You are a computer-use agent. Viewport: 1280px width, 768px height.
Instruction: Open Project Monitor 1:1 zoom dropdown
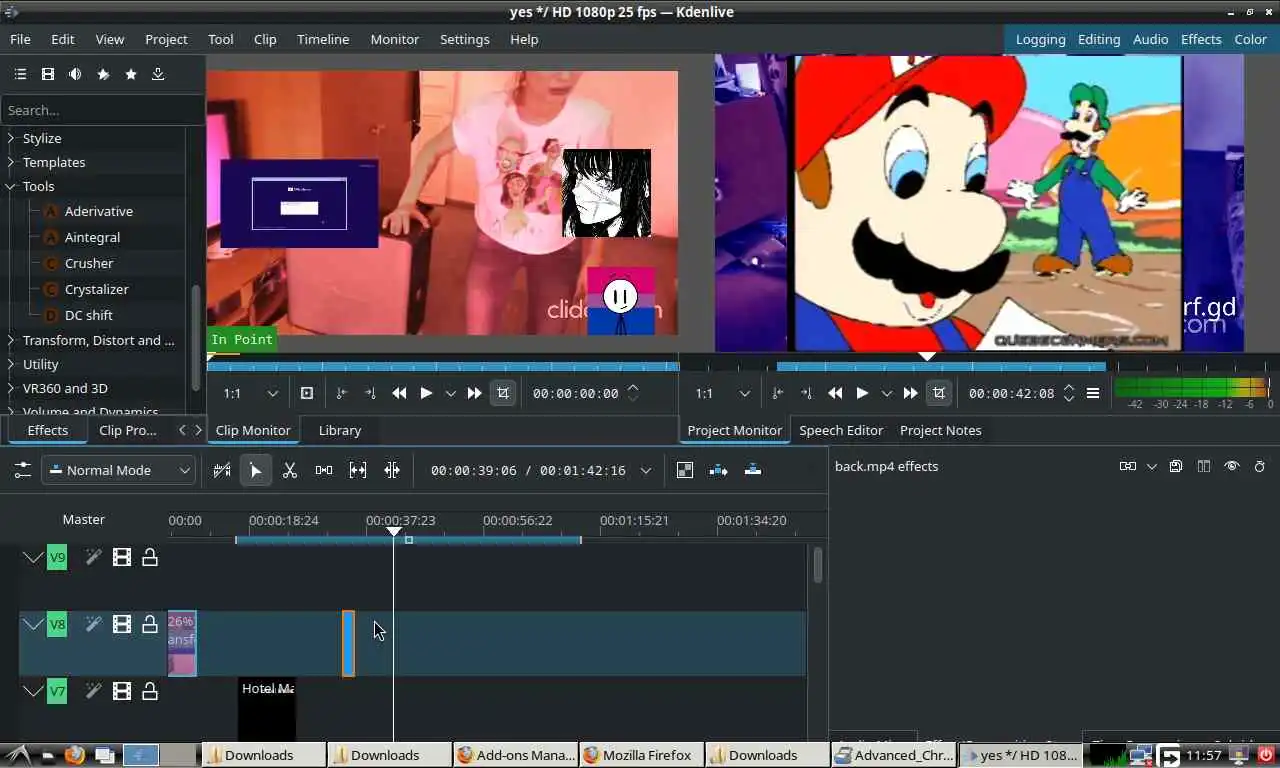722,393
